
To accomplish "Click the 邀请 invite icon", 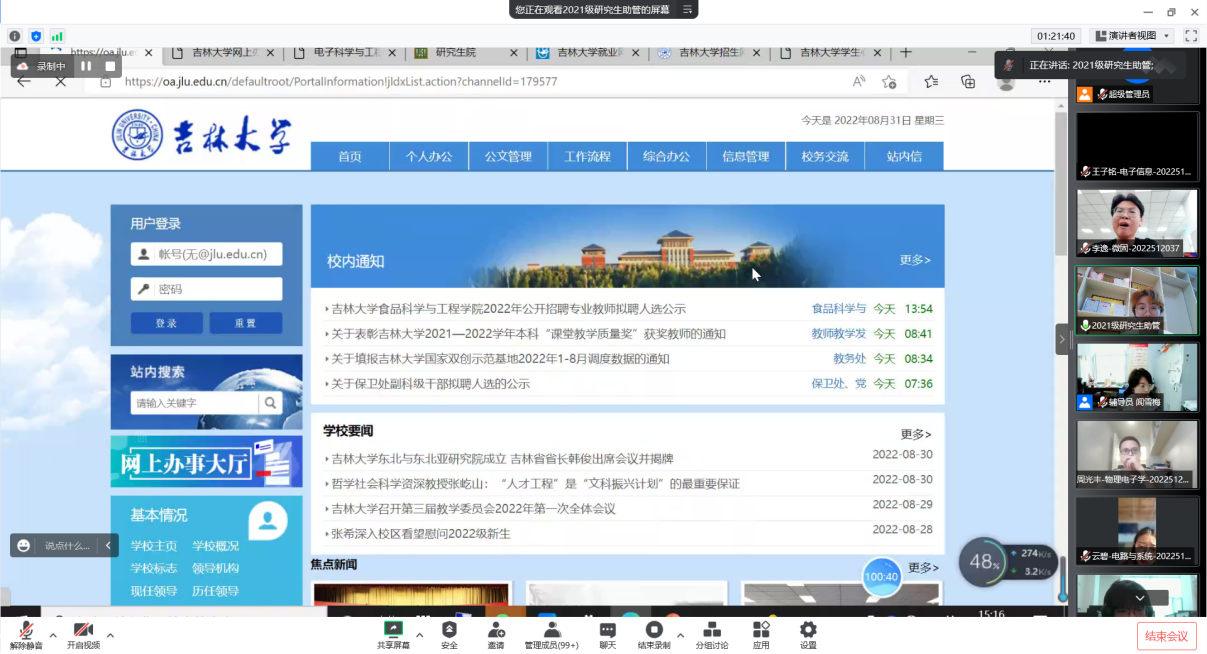I will [496, 630].
